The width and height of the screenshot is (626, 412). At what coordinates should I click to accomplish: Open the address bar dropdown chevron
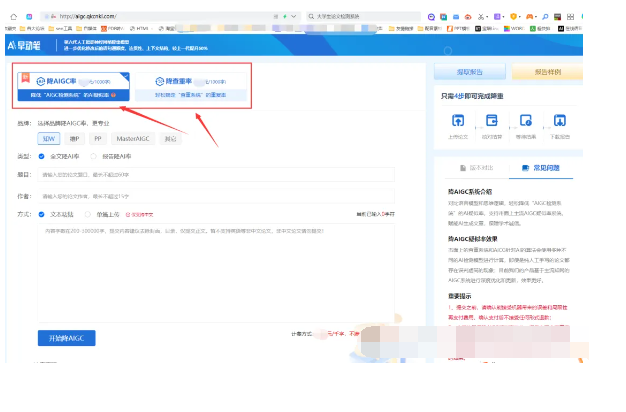tap(293, 16)
